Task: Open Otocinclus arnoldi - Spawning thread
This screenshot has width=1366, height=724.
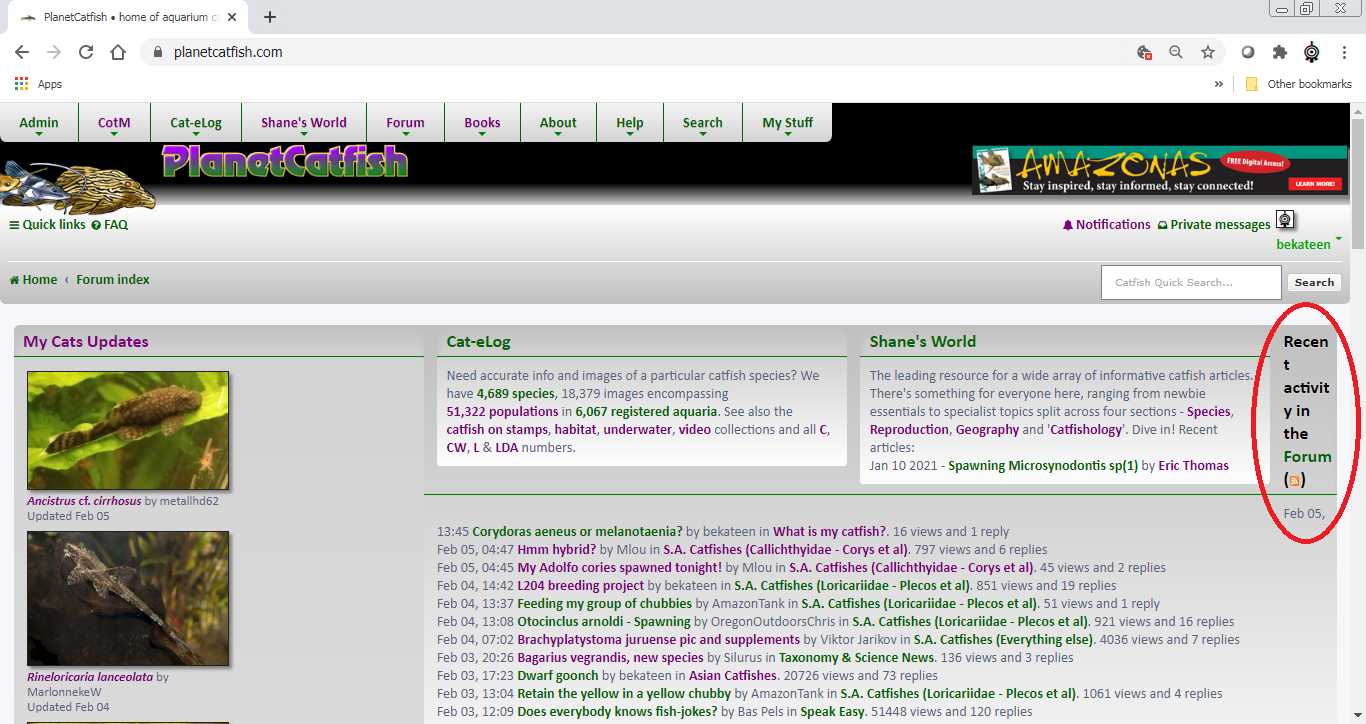Action: [x=604, y=622]
